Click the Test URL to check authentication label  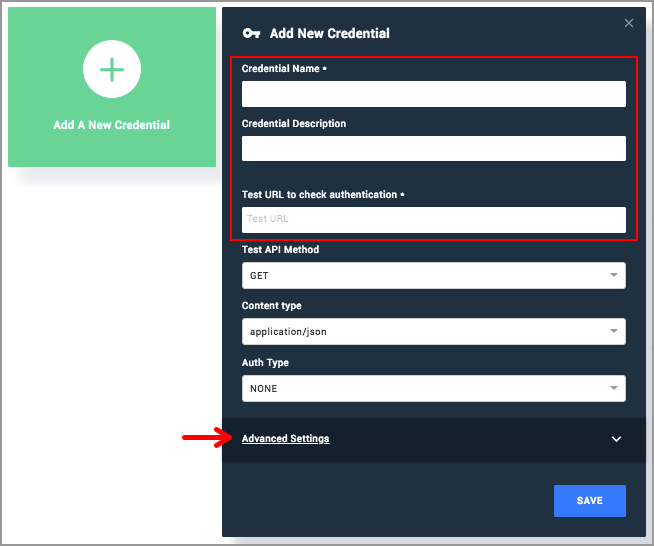323,194
